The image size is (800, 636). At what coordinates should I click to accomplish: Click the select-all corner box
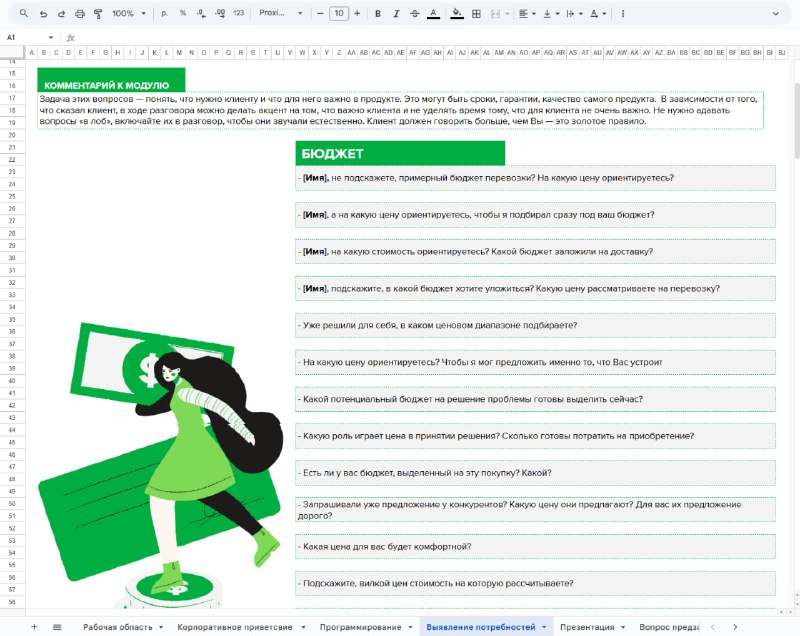point(12,52)
